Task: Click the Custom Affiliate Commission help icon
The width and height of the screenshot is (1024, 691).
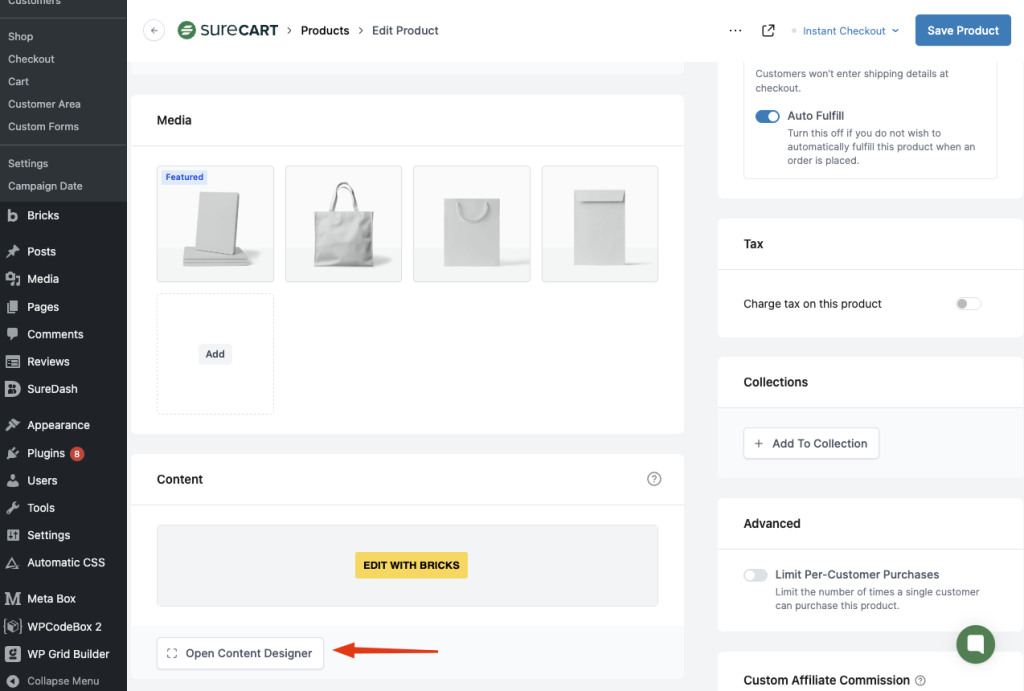Action: [919, 681]
